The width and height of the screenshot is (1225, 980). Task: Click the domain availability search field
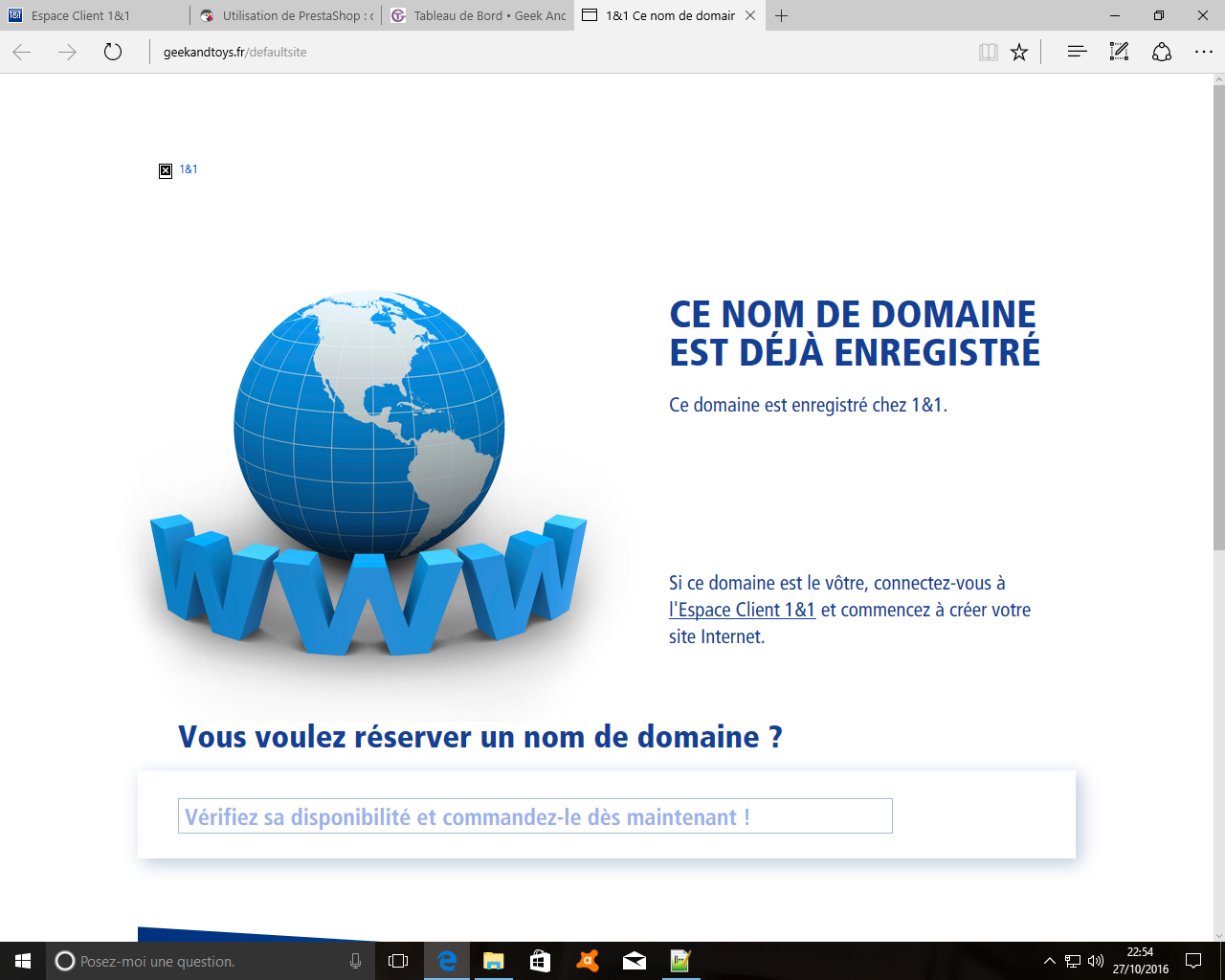point(535,816)
